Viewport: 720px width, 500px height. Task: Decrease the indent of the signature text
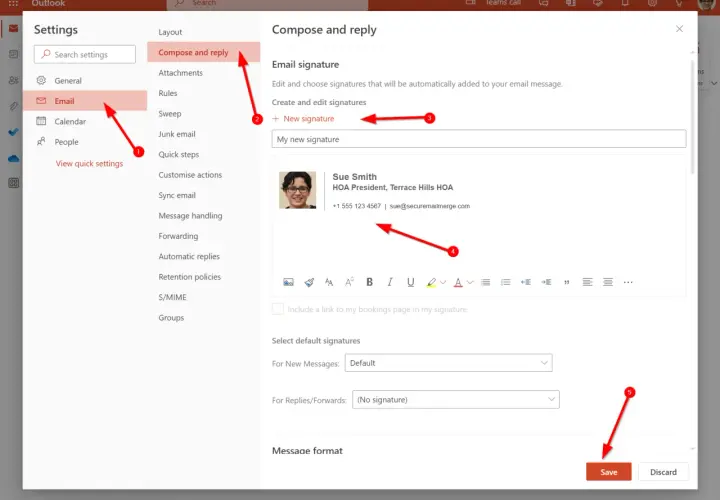click(x=526, y=282)
